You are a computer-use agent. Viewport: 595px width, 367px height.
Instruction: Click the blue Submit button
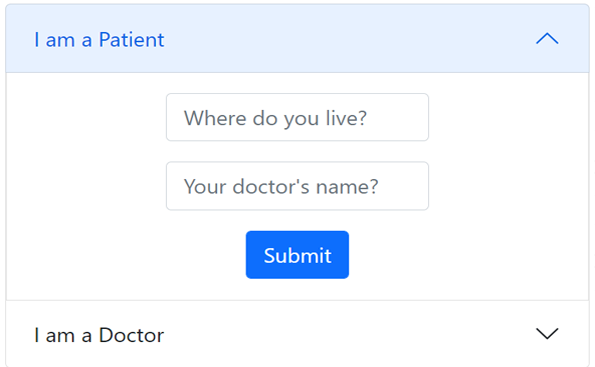pos(297,255)
